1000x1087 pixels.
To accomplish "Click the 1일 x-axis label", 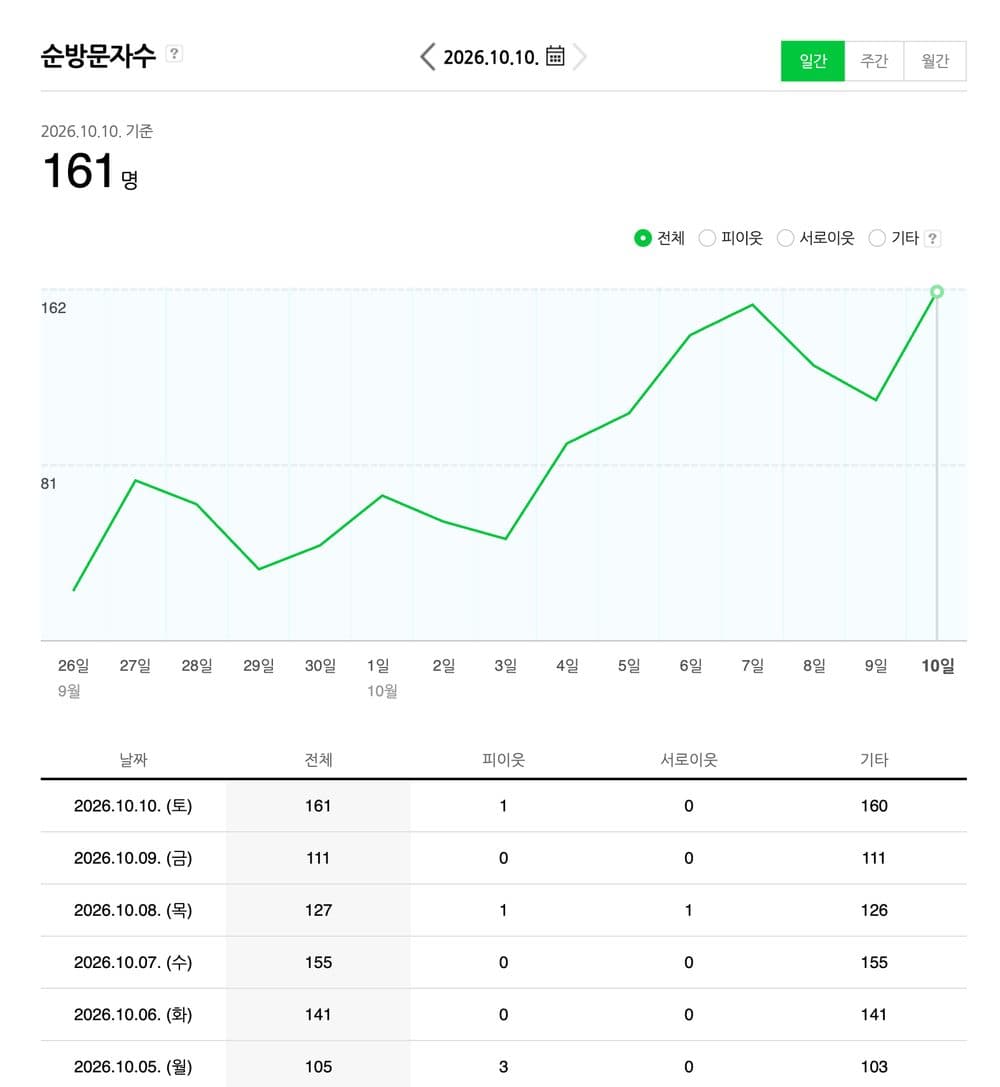I will (x=378, y=666).
